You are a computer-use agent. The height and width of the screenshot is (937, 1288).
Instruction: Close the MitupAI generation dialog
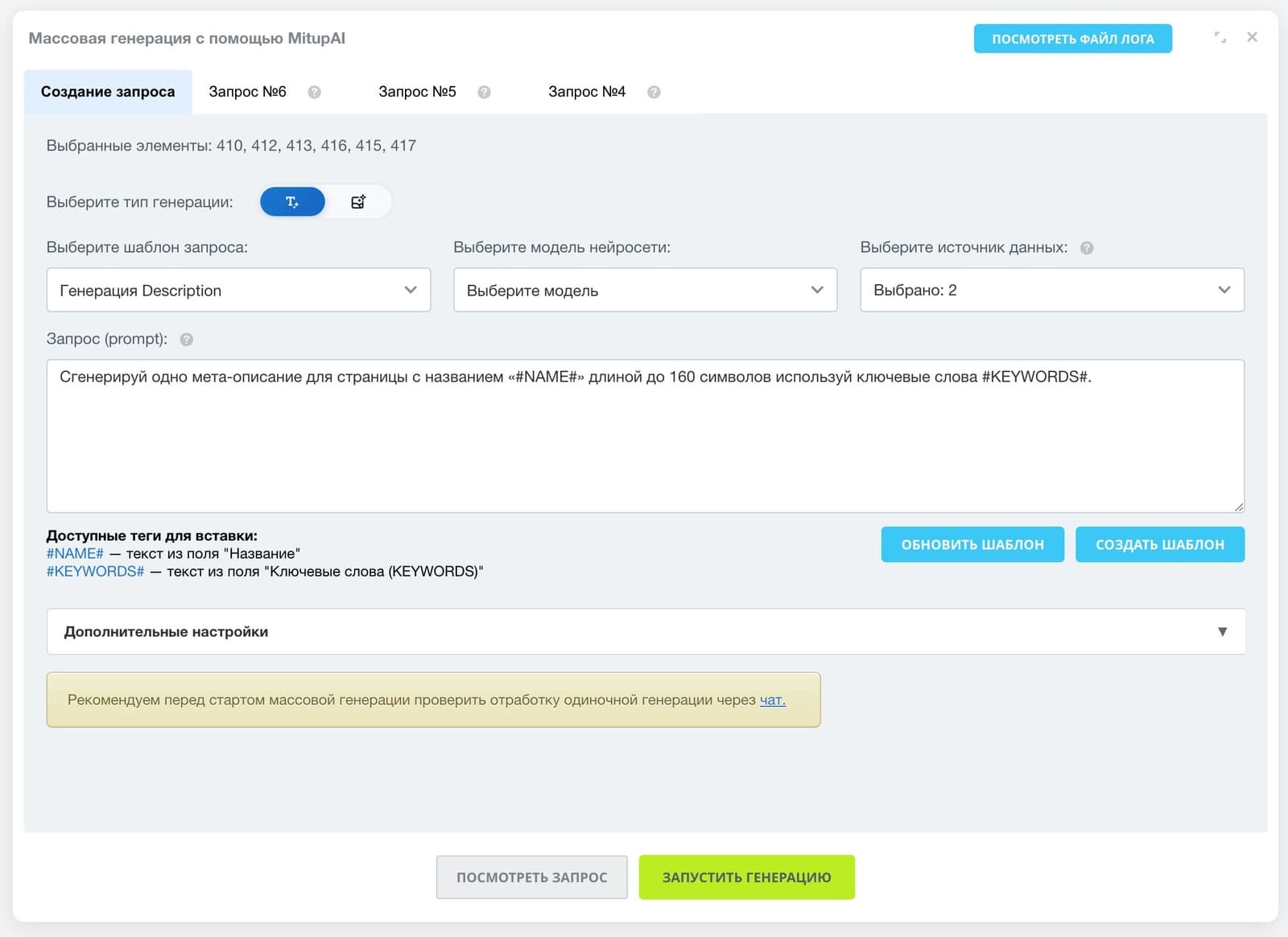tap(1252, 37)
